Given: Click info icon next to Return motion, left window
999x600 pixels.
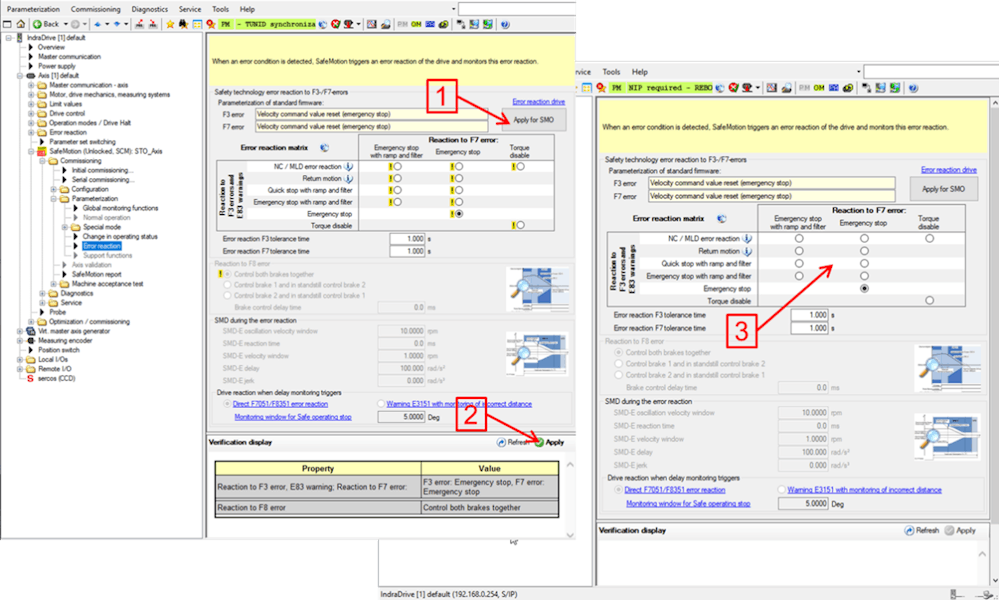Looking at the screenshot, I should coord(349,178).
